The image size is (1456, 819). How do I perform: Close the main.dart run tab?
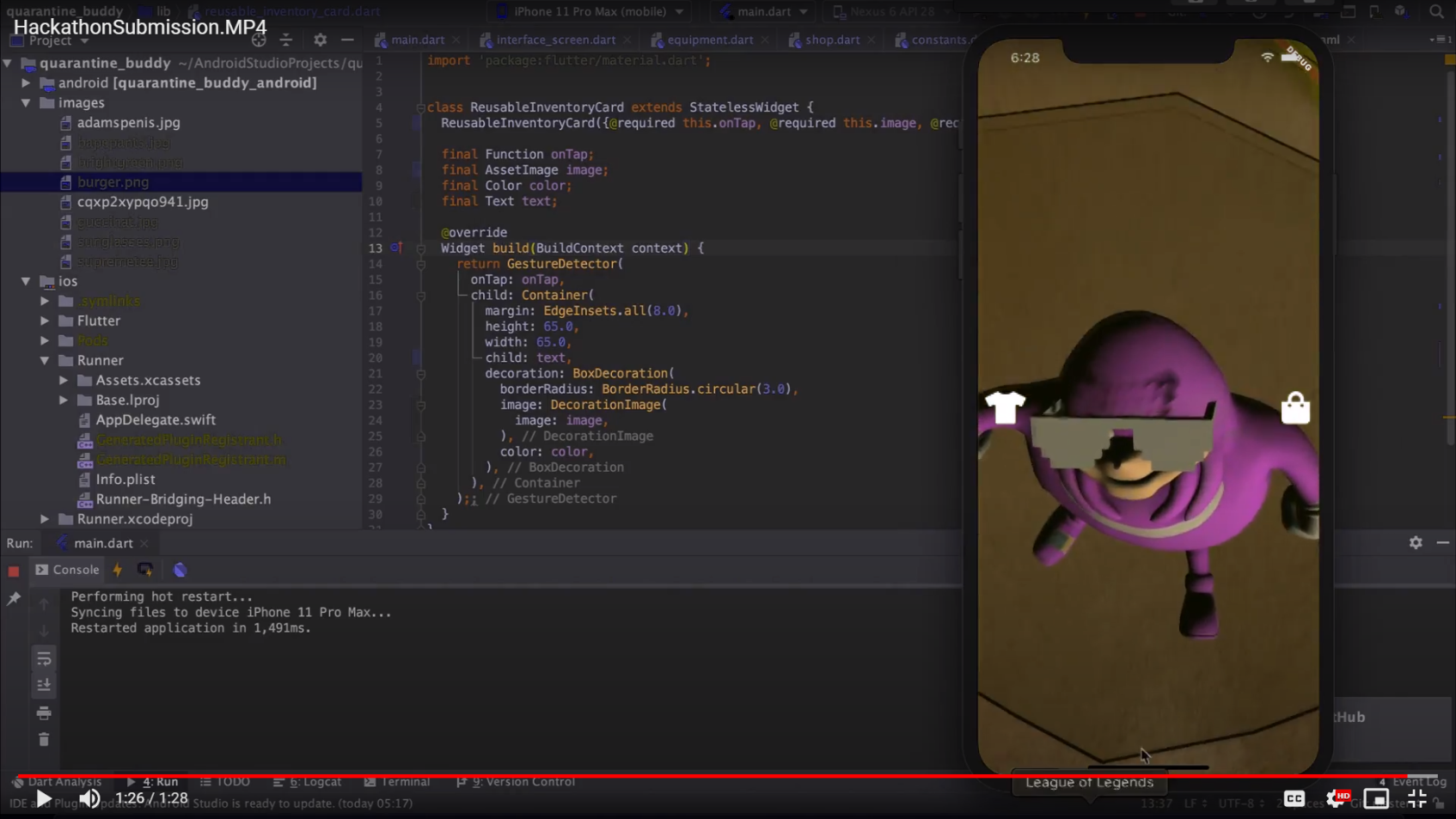tap(144, 544)
